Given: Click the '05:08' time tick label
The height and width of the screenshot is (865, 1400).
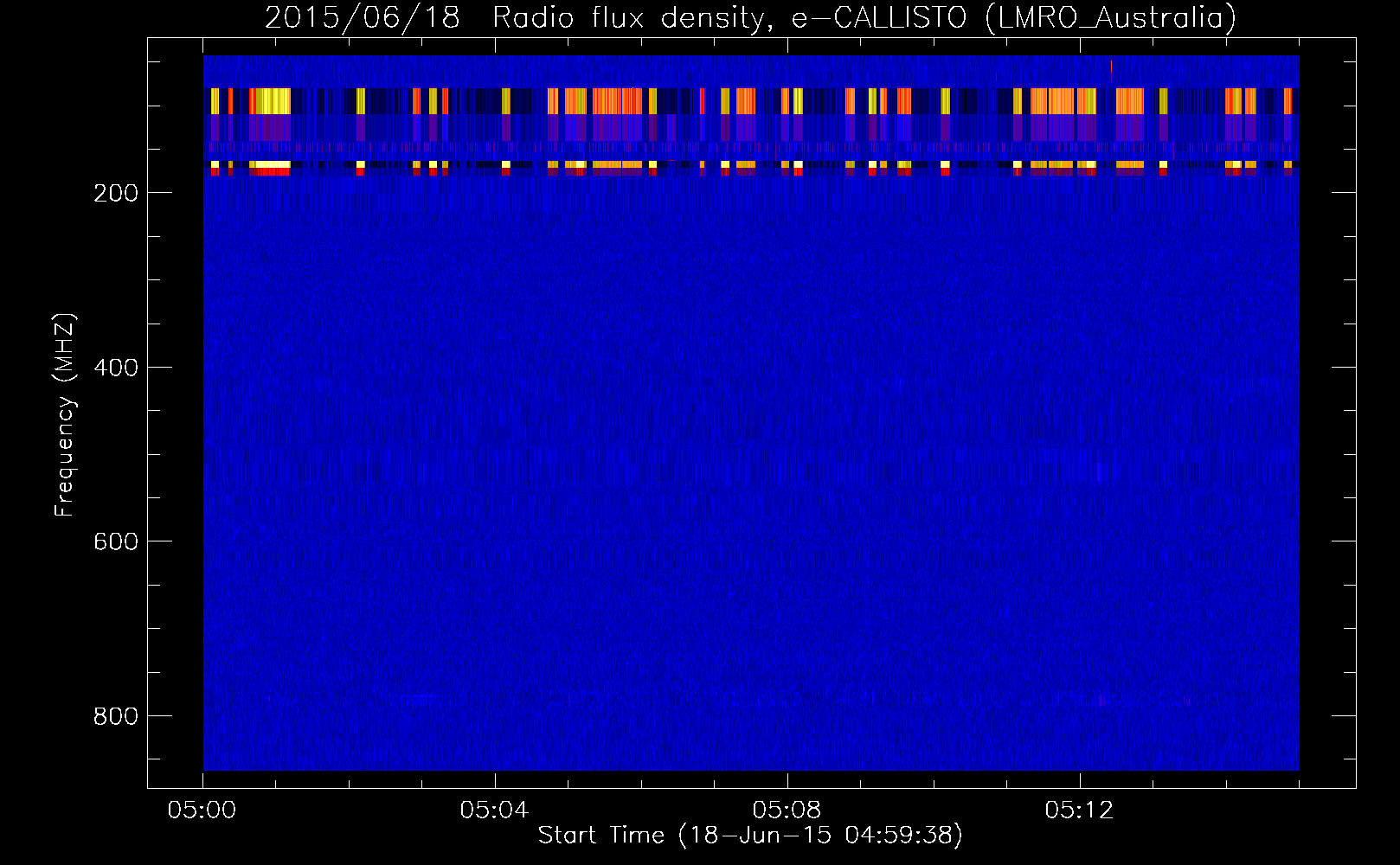Looking at the screenshot, I should [x=787, y=811].
